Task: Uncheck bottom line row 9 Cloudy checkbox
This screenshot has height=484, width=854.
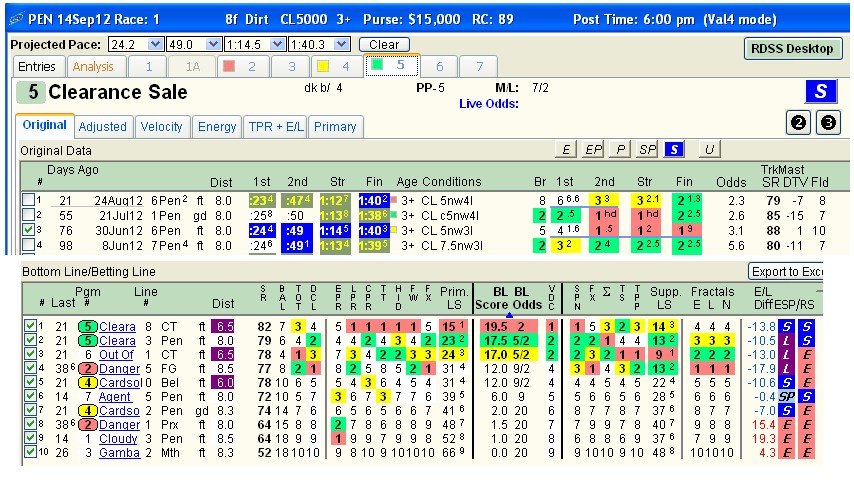Action: point(30,438)
